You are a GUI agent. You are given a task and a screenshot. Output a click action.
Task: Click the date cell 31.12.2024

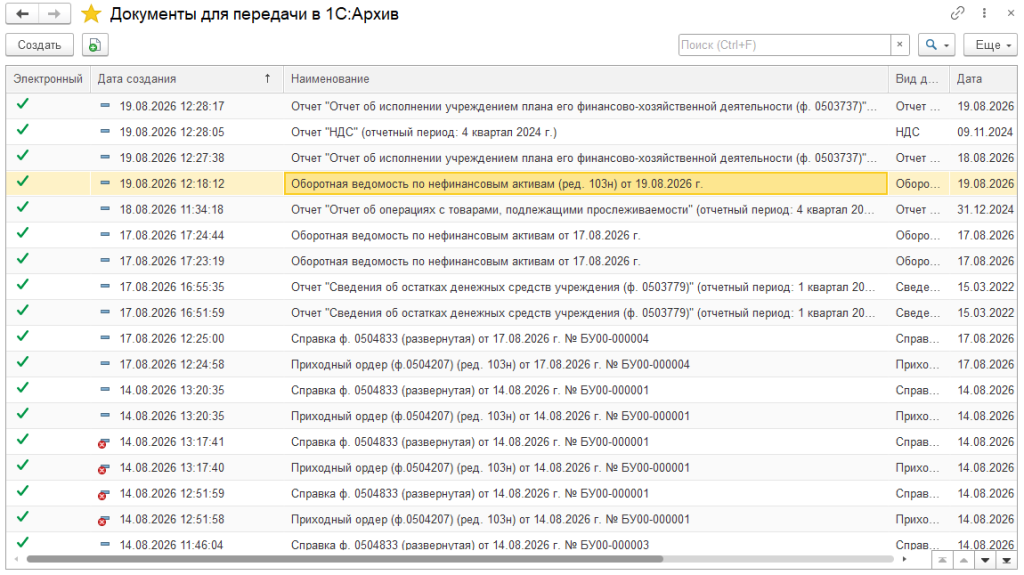click(x=985, y=210)
